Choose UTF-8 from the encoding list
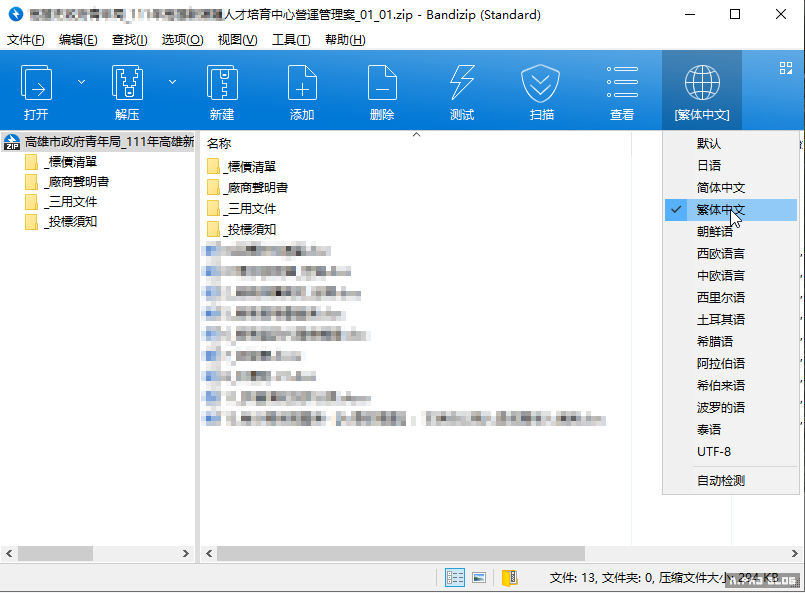 [713, 452]
